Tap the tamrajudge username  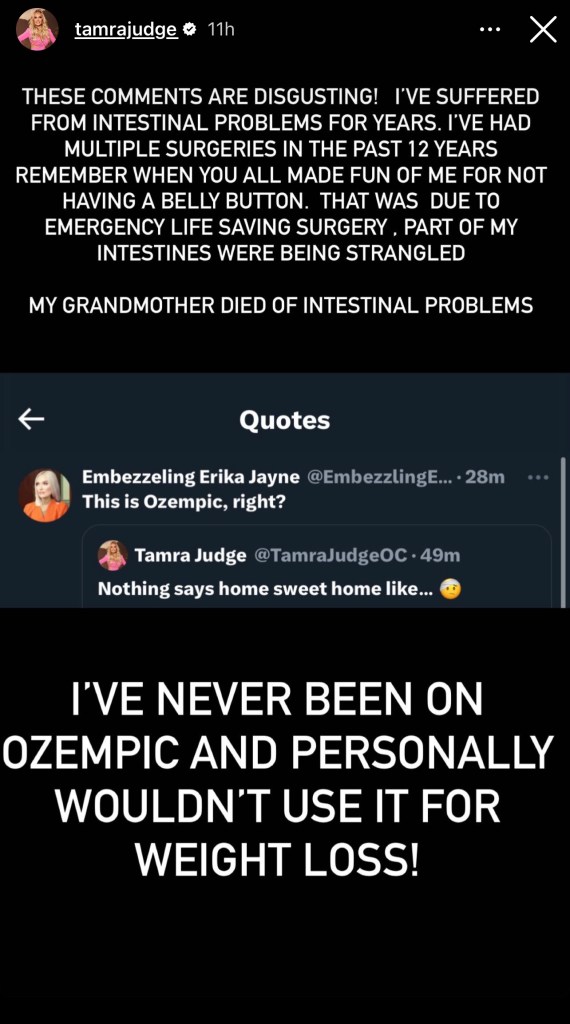126,29
